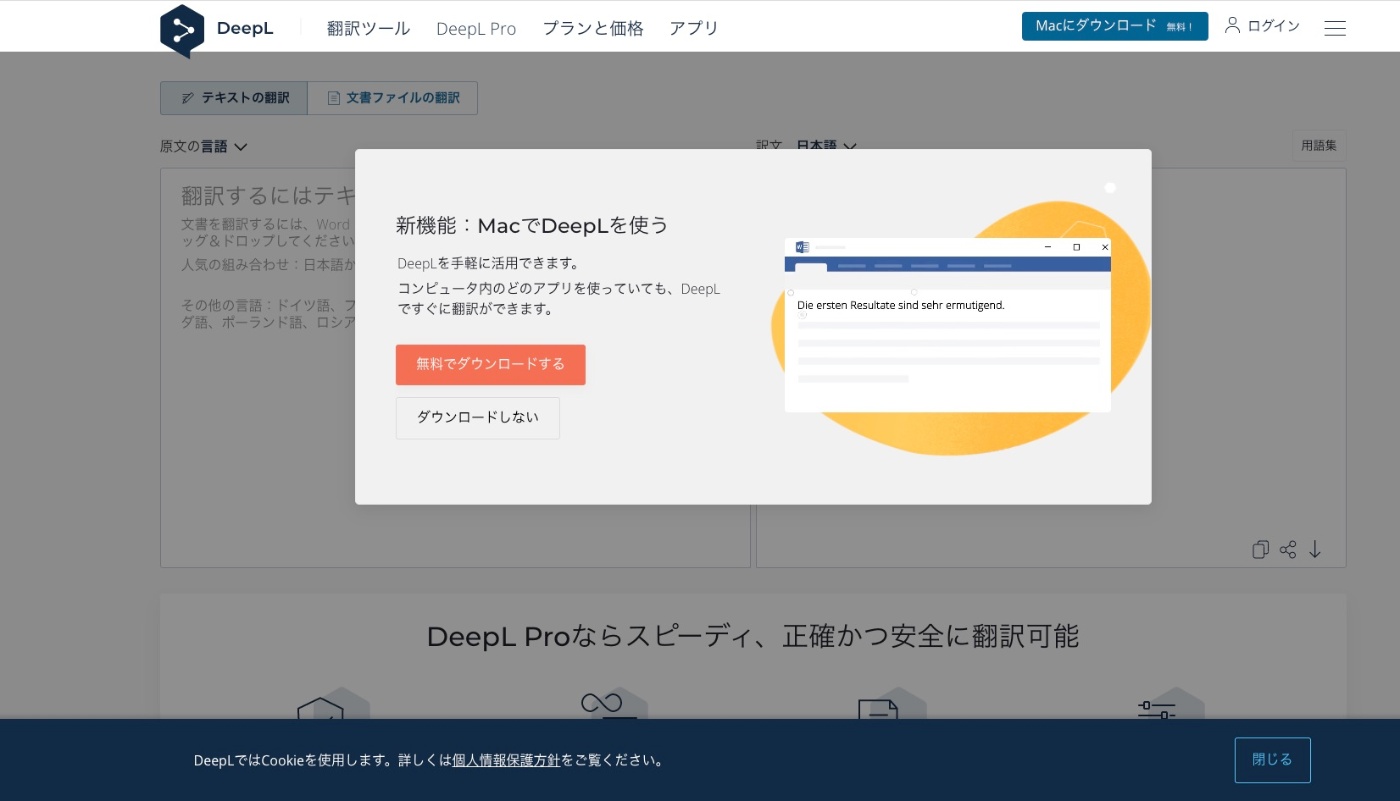Open 個人情報保護方針 link
Image resolution: width=1400 pixels, height=801 pixels.
[x=506, y=760]
